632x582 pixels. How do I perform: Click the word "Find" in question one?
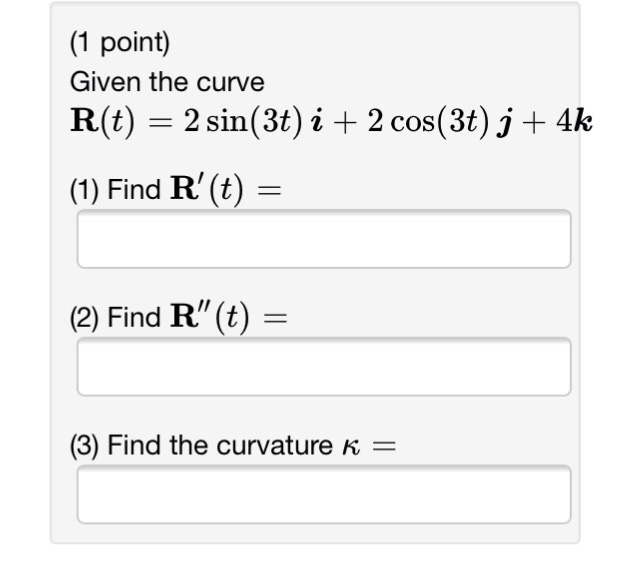coord(127,190)
